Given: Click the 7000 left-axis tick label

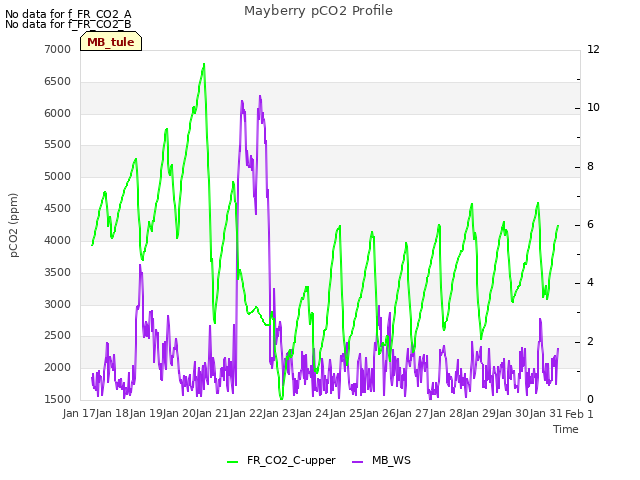Looking at the screenshot, I should pyautogui.click(x=58, y=49).
